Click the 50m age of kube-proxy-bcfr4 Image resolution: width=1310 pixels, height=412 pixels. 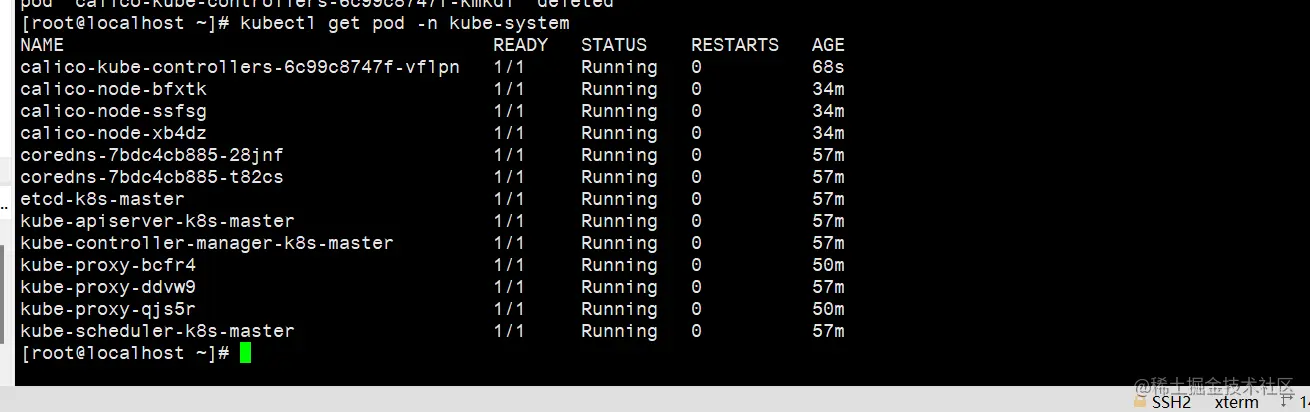point(828,265)
